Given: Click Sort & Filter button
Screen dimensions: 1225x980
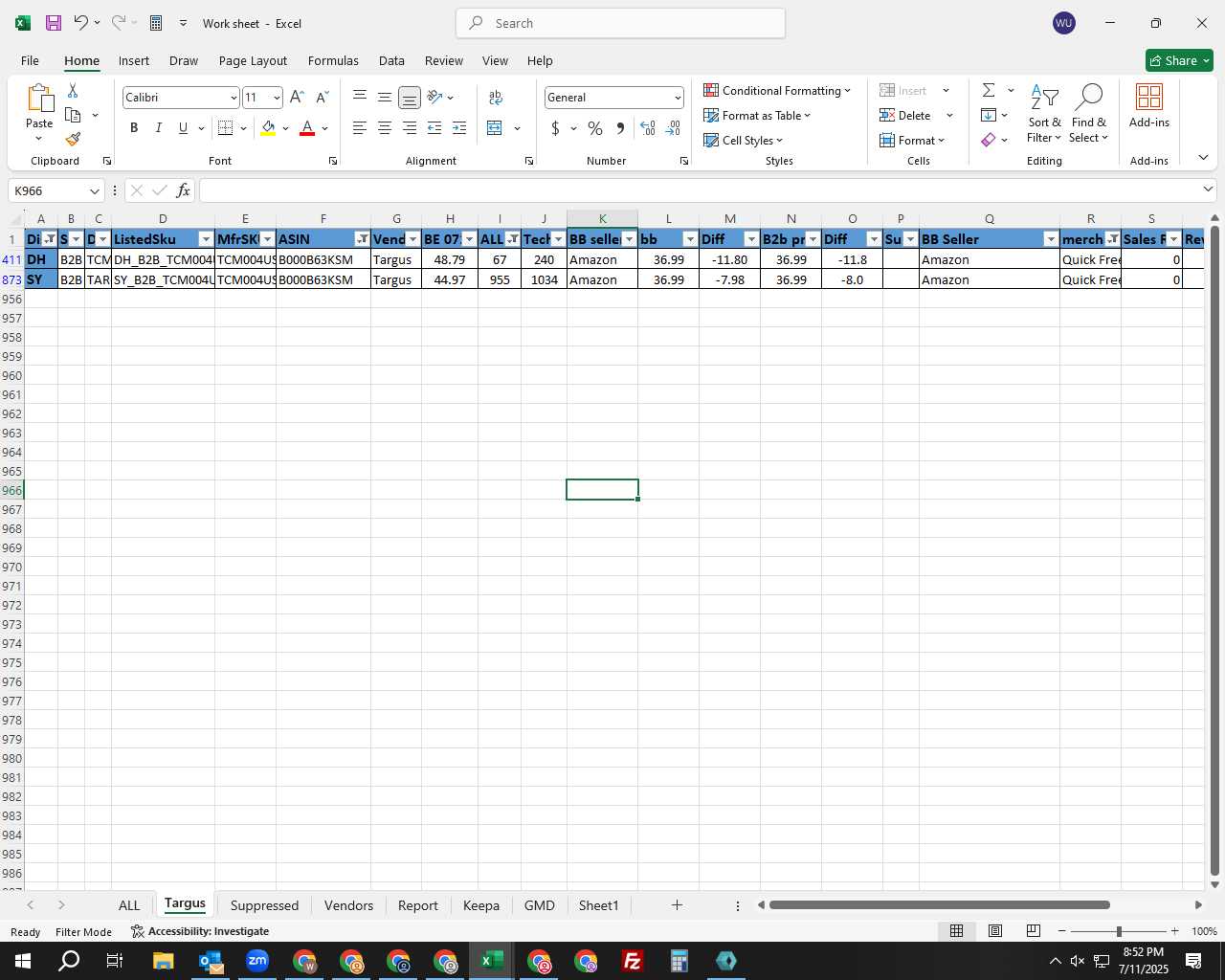Looking at the screenshot, I should (1044, 113).
